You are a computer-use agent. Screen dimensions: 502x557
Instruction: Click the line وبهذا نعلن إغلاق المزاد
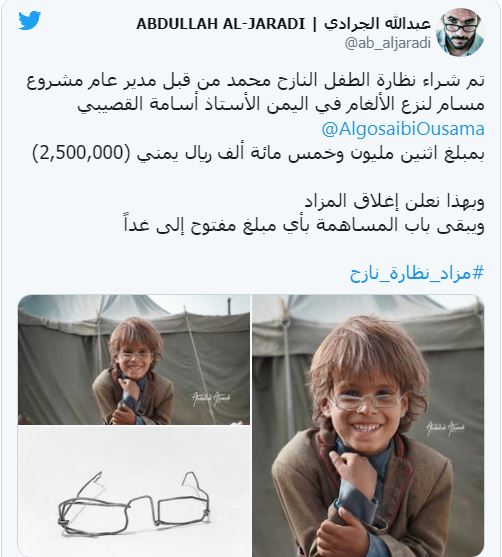click(x=395, y=201)
